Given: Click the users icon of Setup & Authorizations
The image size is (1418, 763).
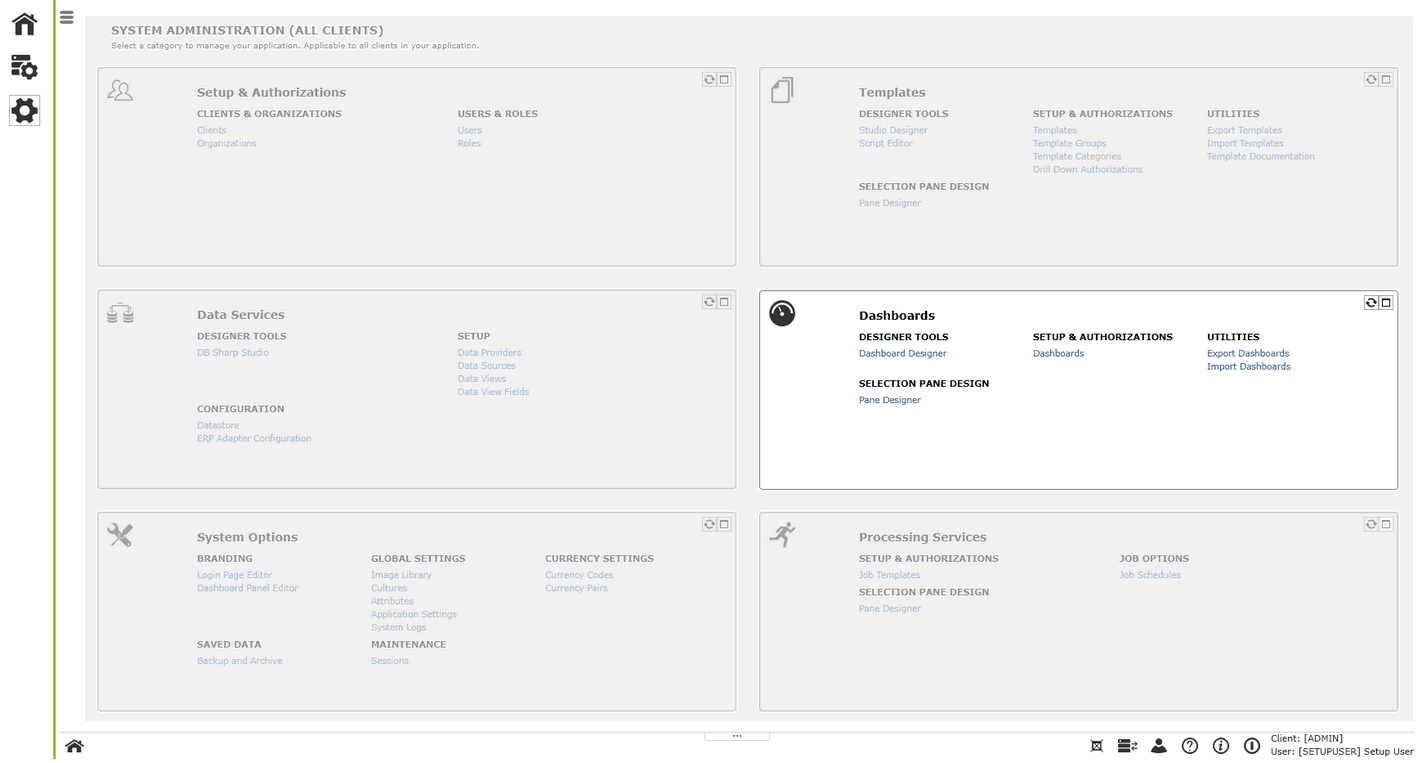Looking at the screenshot, I should pyautogui.click(x=120, y=91).
